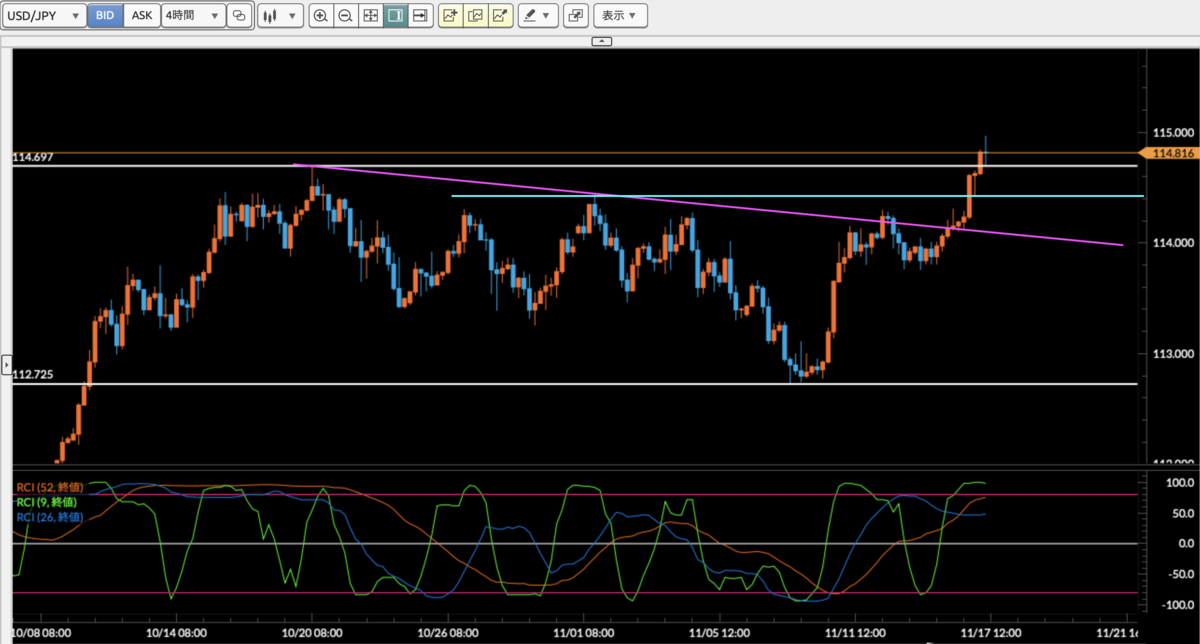This screenshot has height=644, width=1200.
Task: Switch to the ASK price view
Action: 141,15
